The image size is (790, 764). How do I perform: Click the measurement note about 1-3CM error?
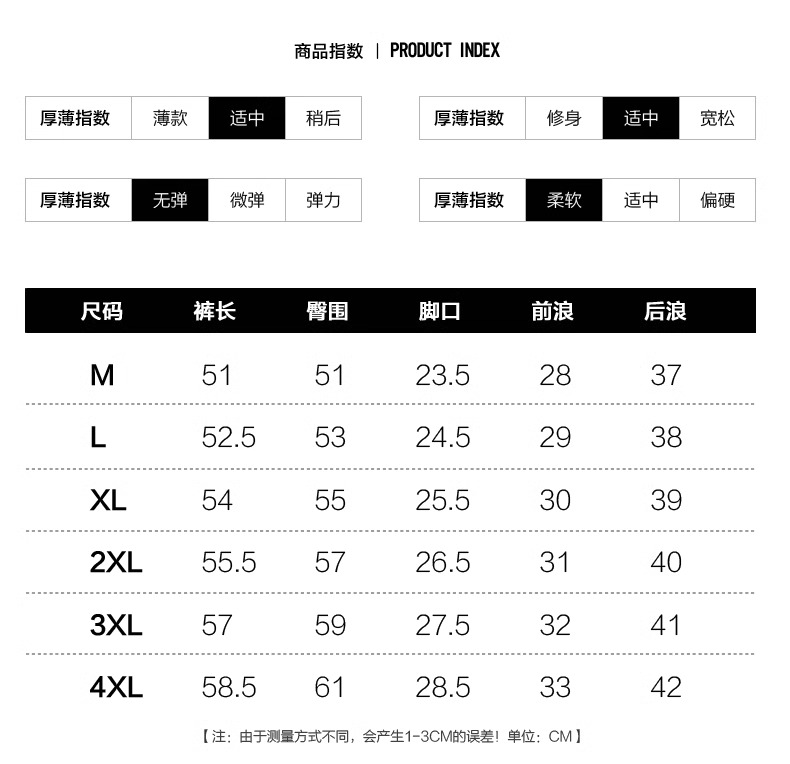pyautogui.click(x=392, y=737)
